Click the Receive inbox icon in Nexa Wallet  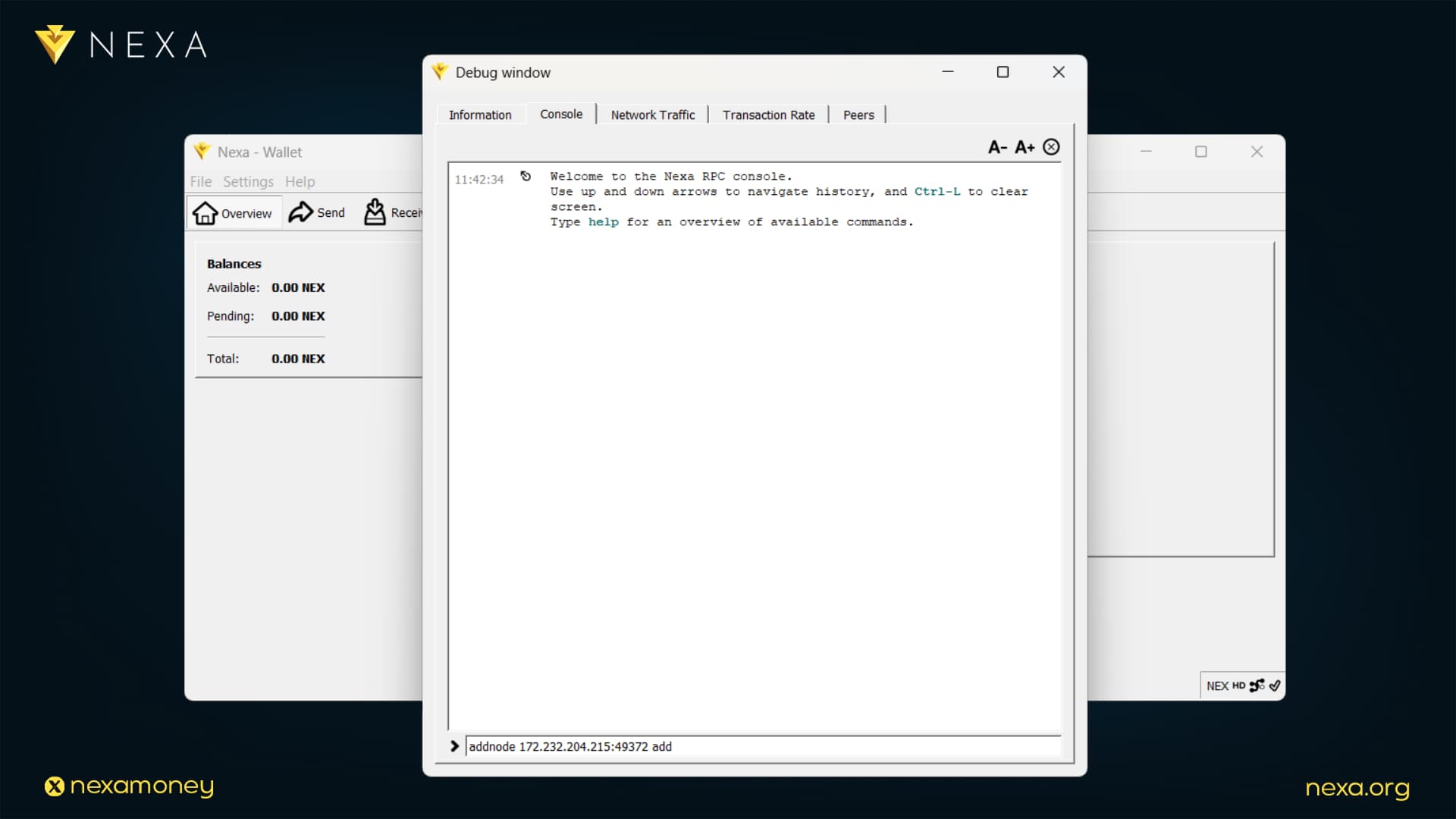tap(375, 212)
